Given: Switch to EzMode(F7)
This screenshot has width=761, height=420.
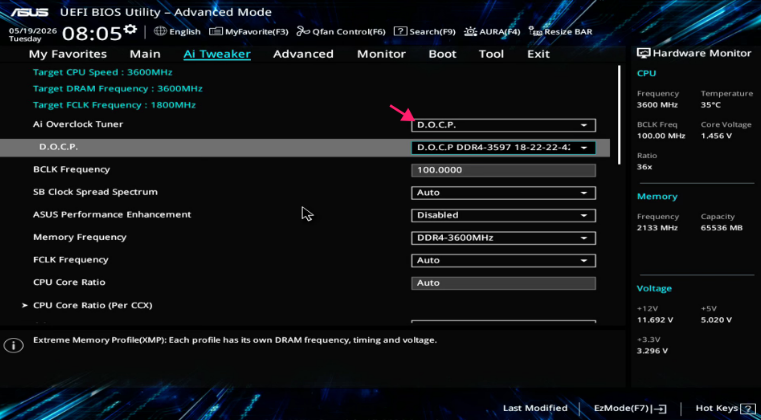Looking at the screenshot, I should (630, 408).
